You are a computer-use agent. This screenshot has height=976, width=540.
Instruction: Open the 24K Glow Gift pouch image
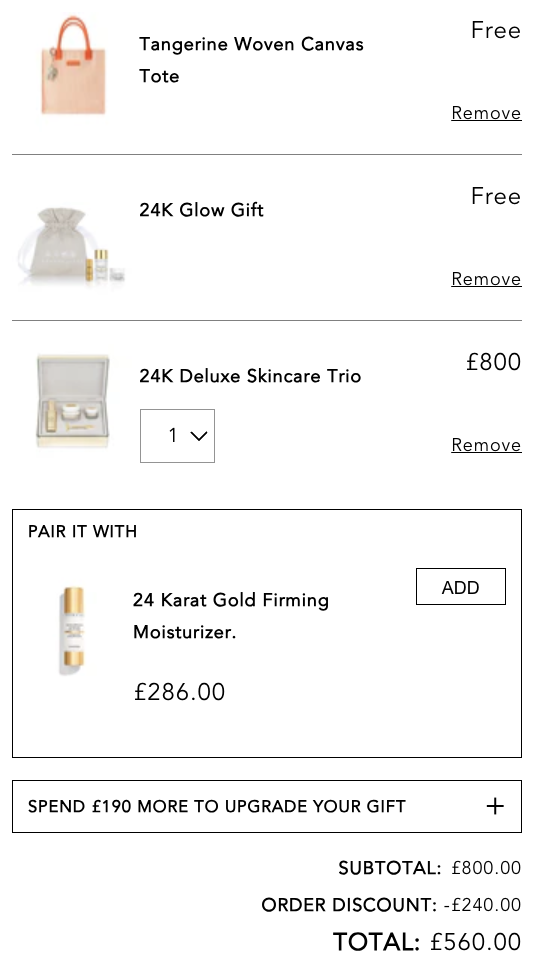73,246
